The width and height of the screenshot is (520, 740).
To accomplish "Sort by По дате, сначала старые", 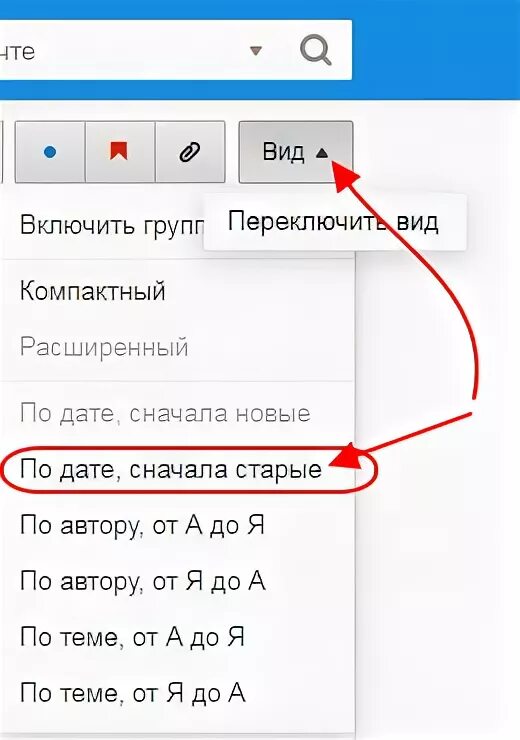I will (x=171, y=470).
